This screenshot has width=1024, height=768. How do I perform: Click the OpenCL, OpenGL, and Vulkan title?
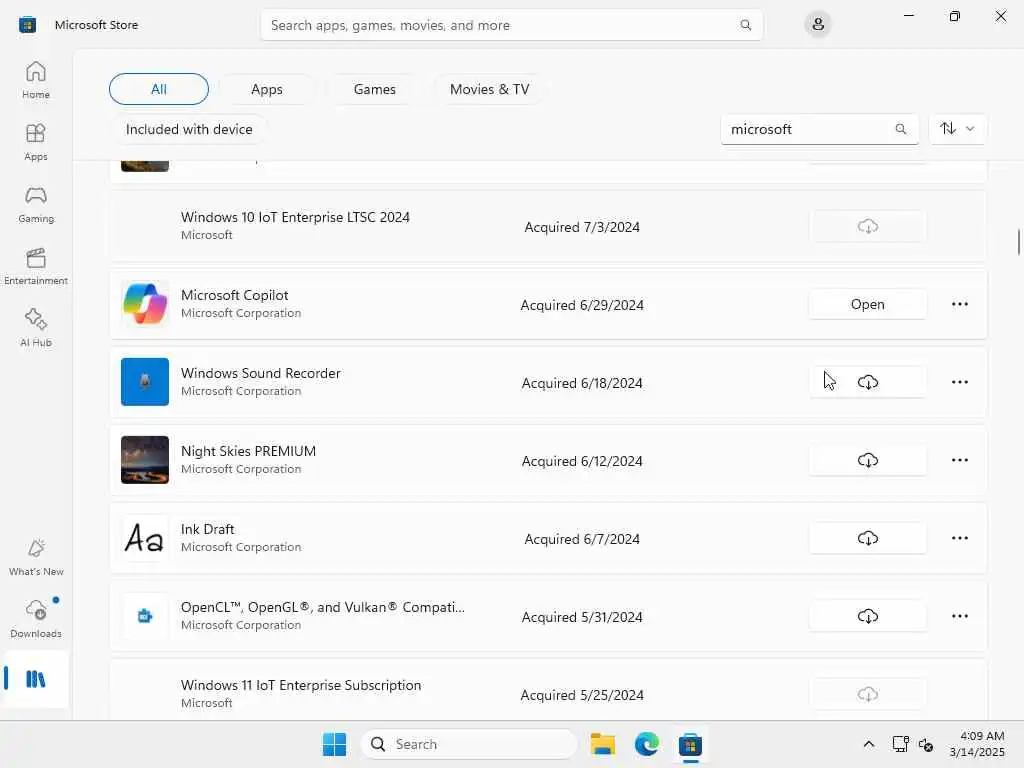click(323, 607)
